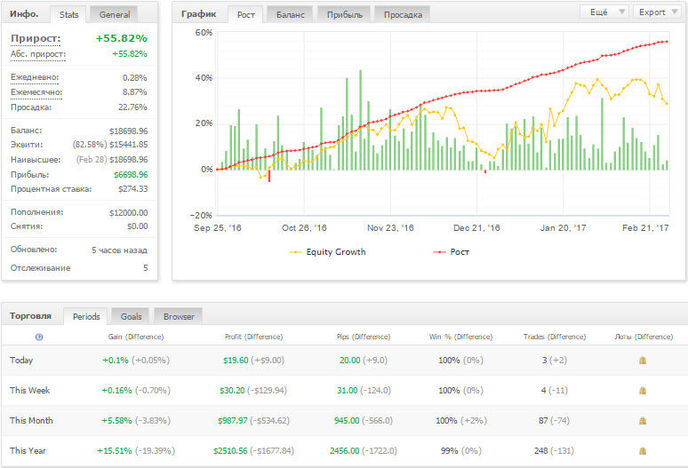Image resolution: width=688 pixels, height=468 pixels.
Task: Click the Profit (Difference) column header
Action: click(254, 337)
